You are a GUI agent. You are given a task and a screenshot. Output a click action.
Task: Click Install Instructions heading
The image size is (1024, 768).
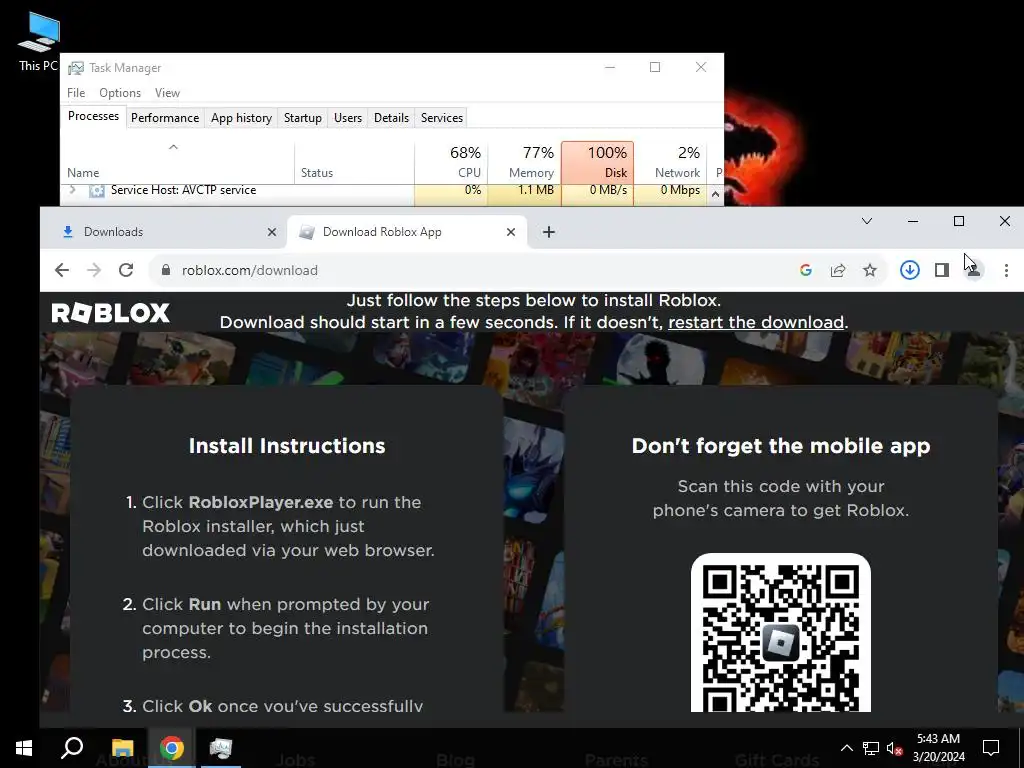(x=287, y=446)
